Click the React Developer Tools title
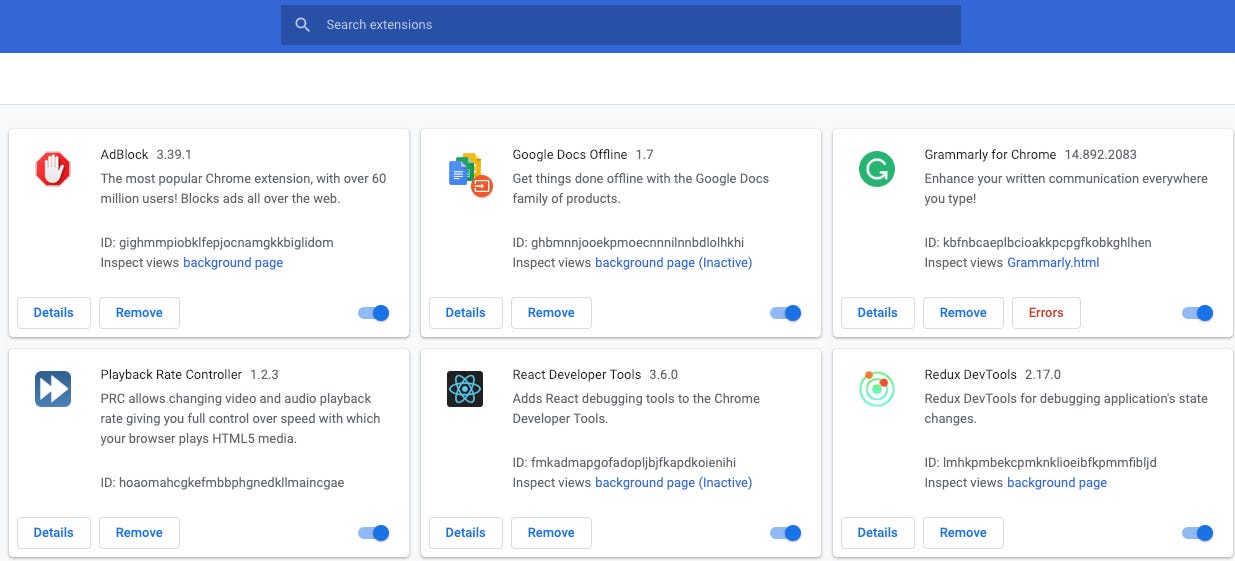Image resolution: width=1235 pixels, height=561 pixels. coord(577,375)
